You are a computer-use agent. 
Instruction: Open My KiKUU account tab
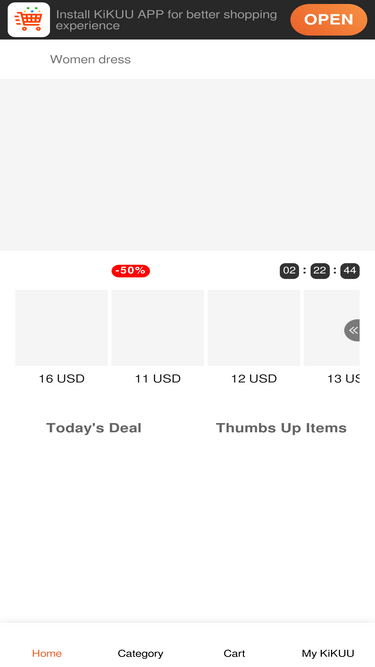(x=328, y=653)
